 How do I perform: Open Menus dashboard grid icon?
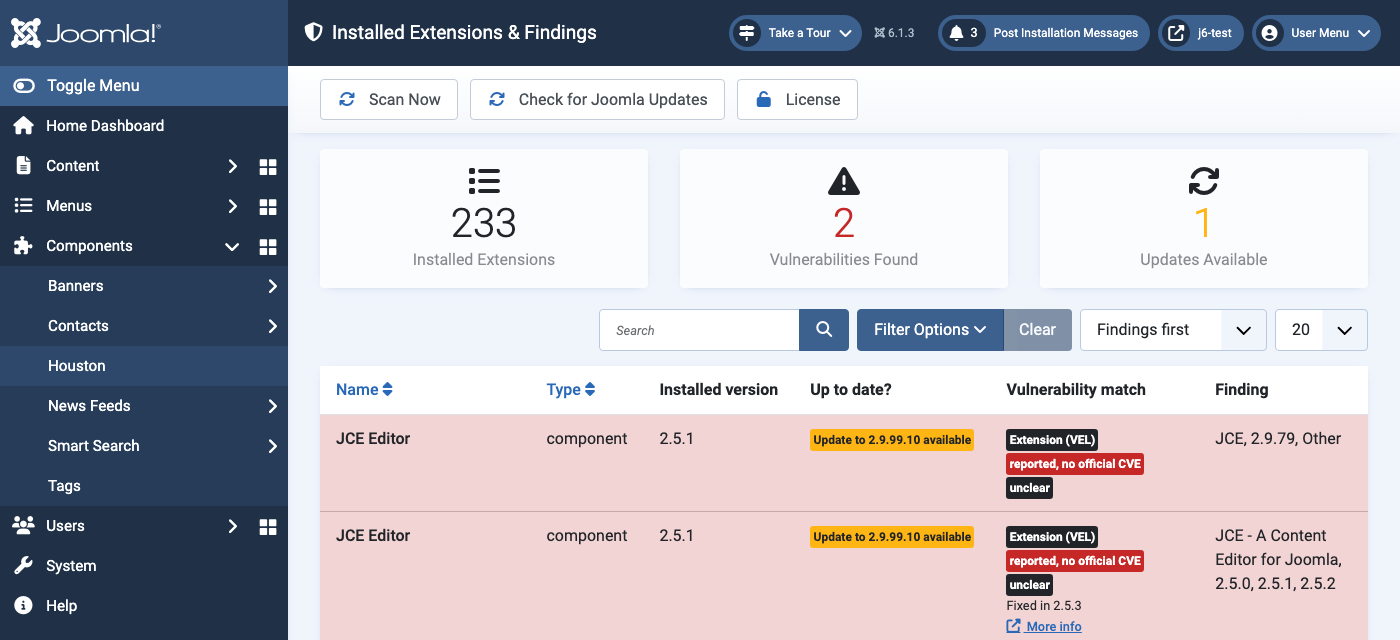[x=268, y=206]
